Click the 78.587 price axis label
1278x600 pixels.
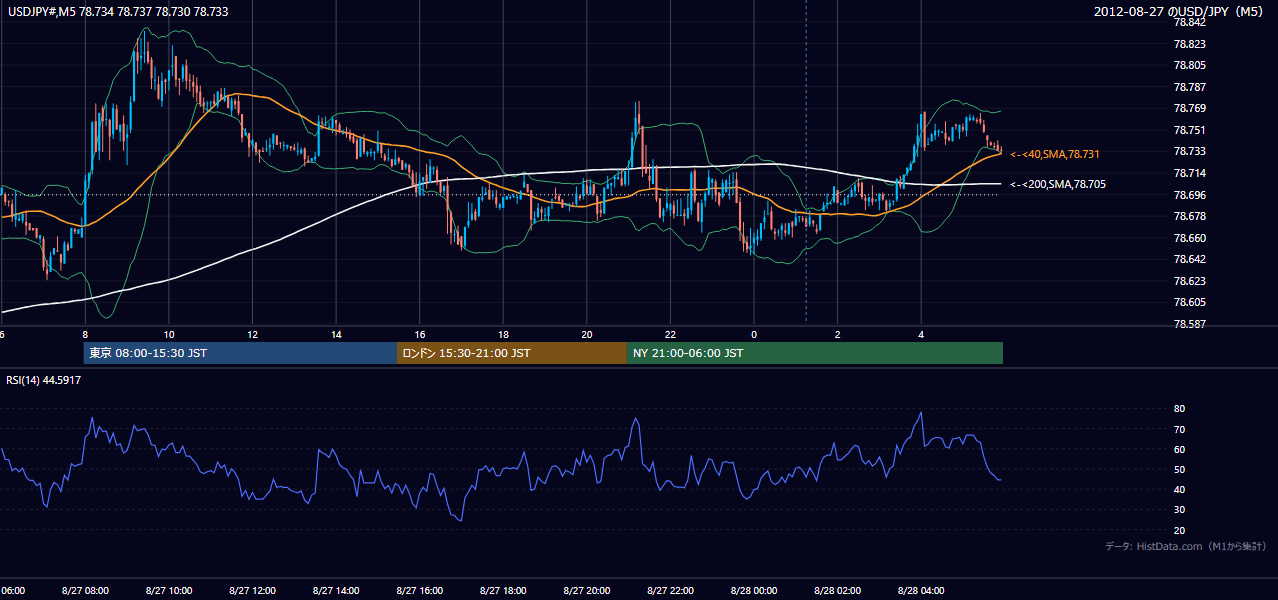(1190, 324)
